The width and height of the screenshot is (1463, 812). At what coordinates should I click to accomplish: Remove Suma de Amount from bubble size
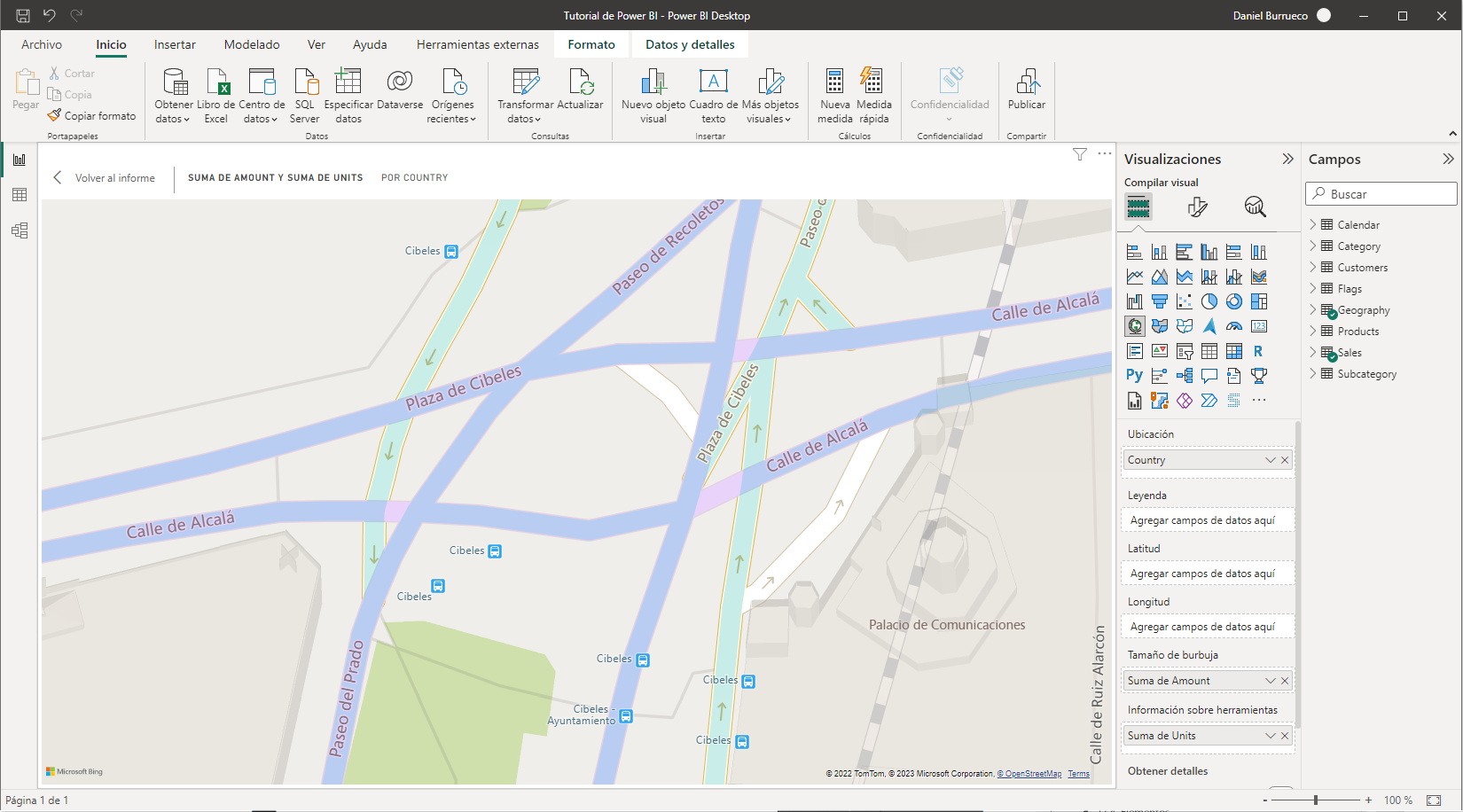pos(1285,681)
